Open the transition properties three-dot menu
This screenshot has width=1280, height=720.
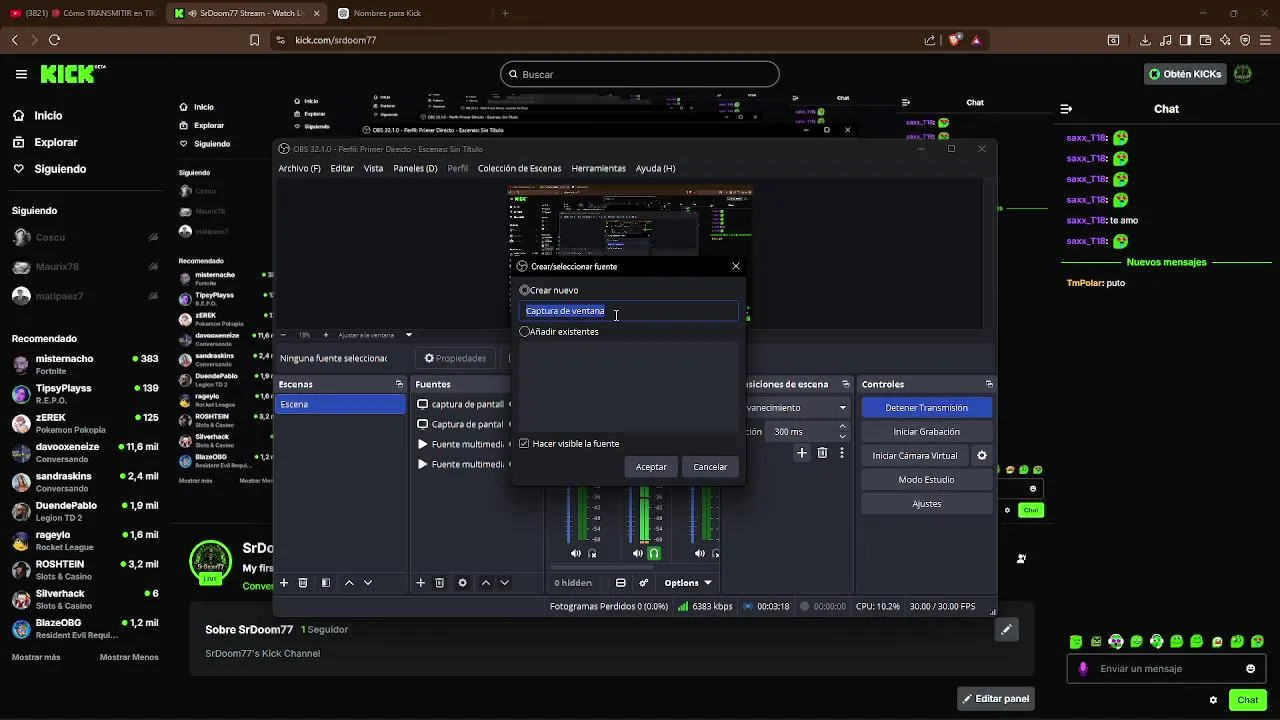[x=842, y=453]
